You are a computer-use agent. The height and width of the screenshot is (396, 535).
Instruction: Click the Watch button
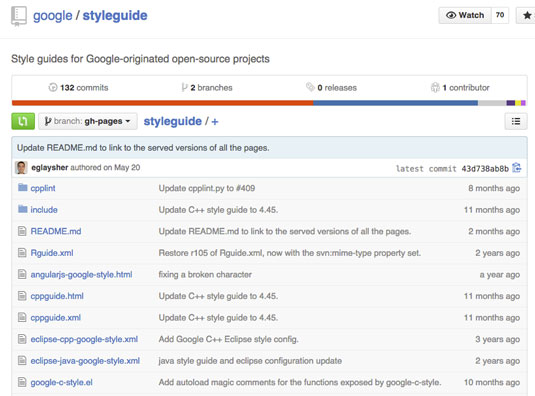[x=465, y=15]
